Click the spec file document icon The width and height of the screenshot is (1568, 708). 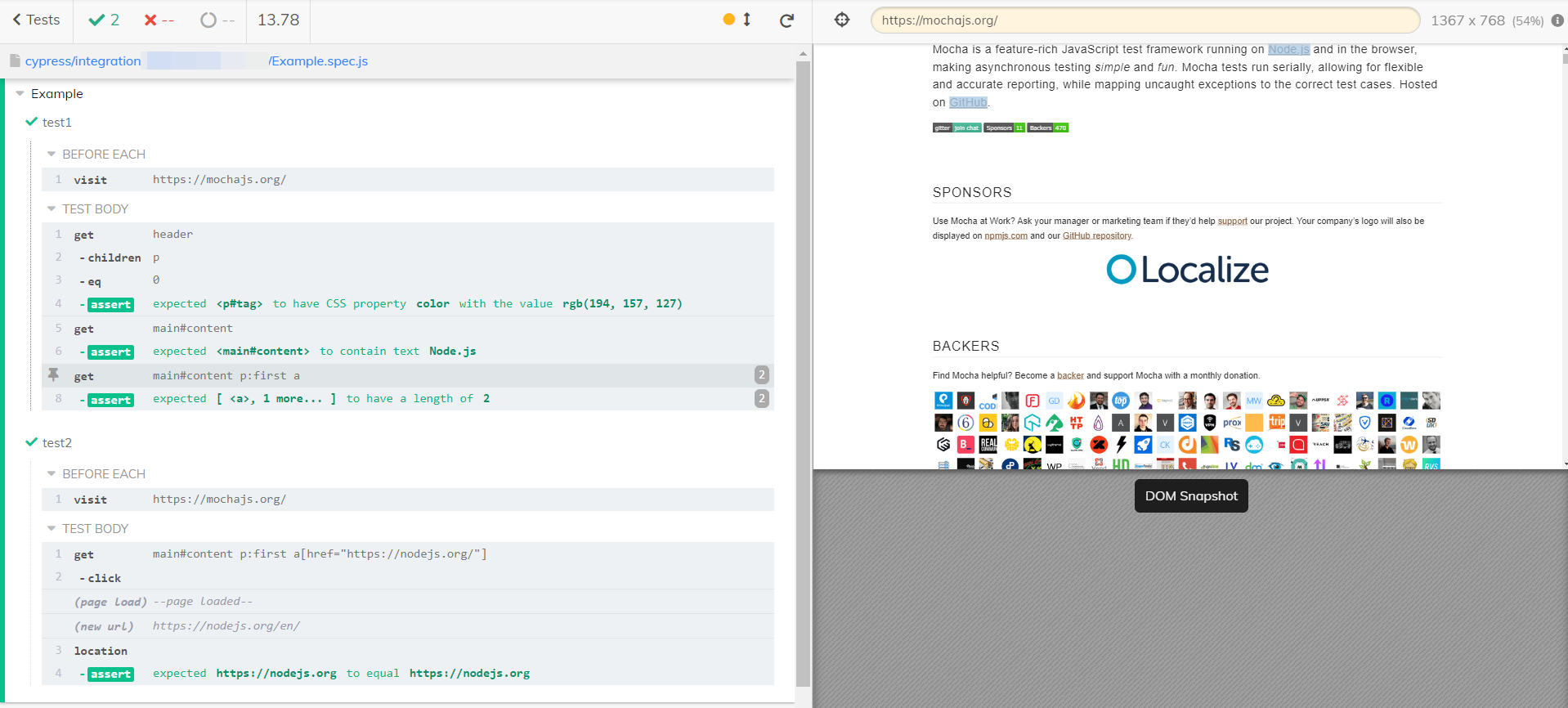pos(15,60)
